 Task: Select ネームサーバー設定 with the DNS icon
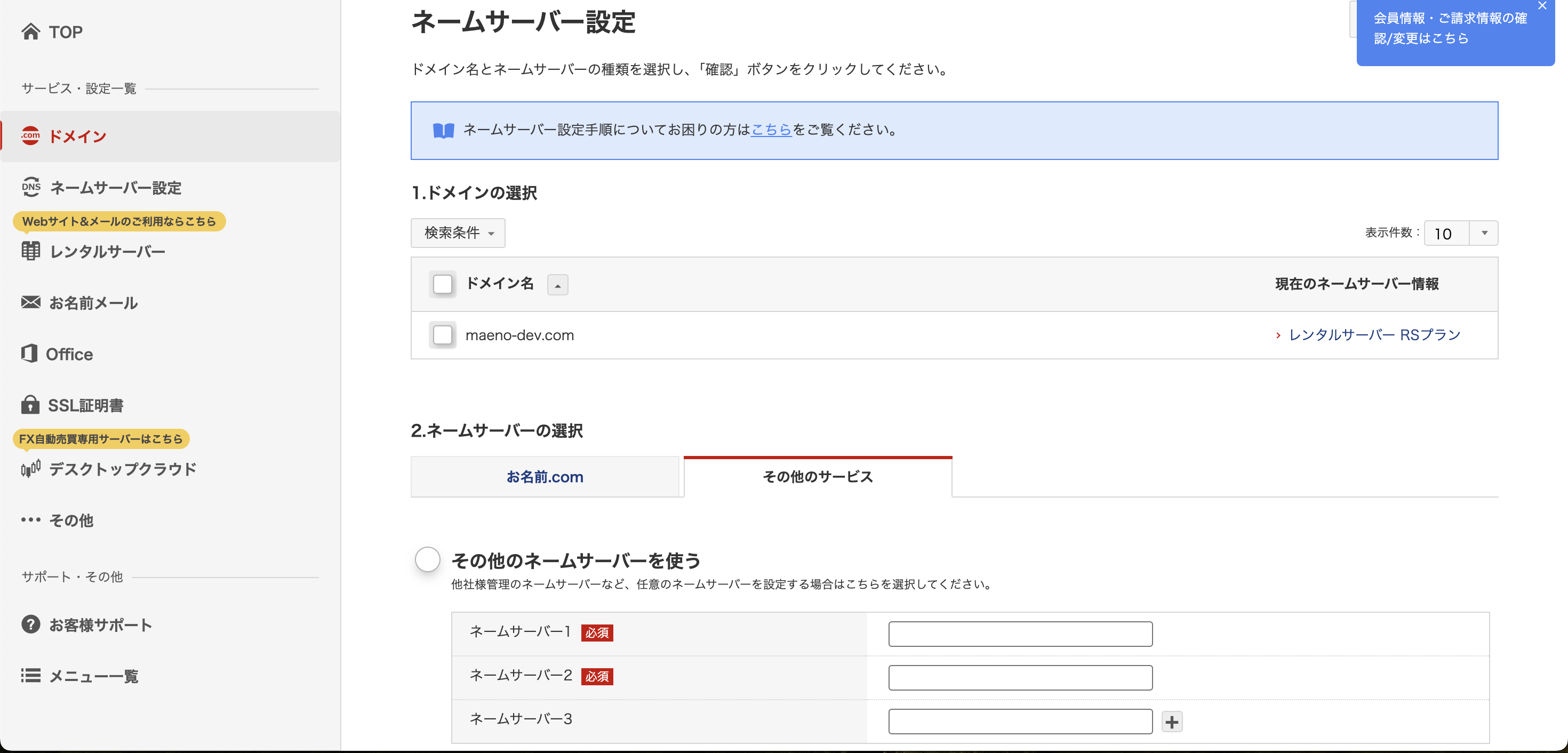[116, 188]
